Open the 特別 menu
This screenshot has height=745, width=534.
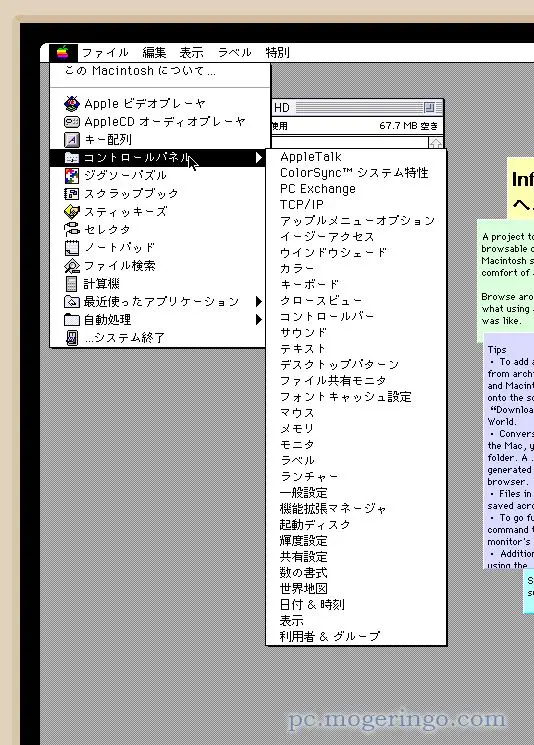point(277,52)
